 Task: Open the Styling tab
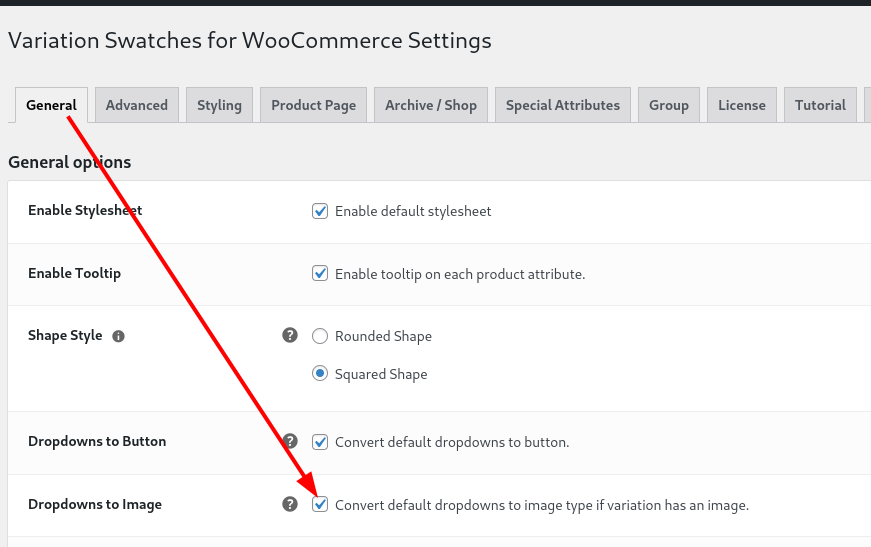[x=219, y=105]
